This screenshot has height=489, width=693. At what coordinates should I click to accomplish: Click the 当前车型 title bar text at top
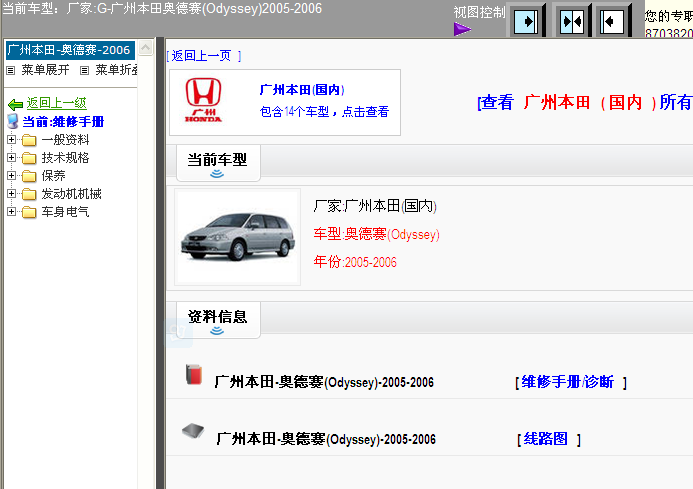(x=162, y=8)
